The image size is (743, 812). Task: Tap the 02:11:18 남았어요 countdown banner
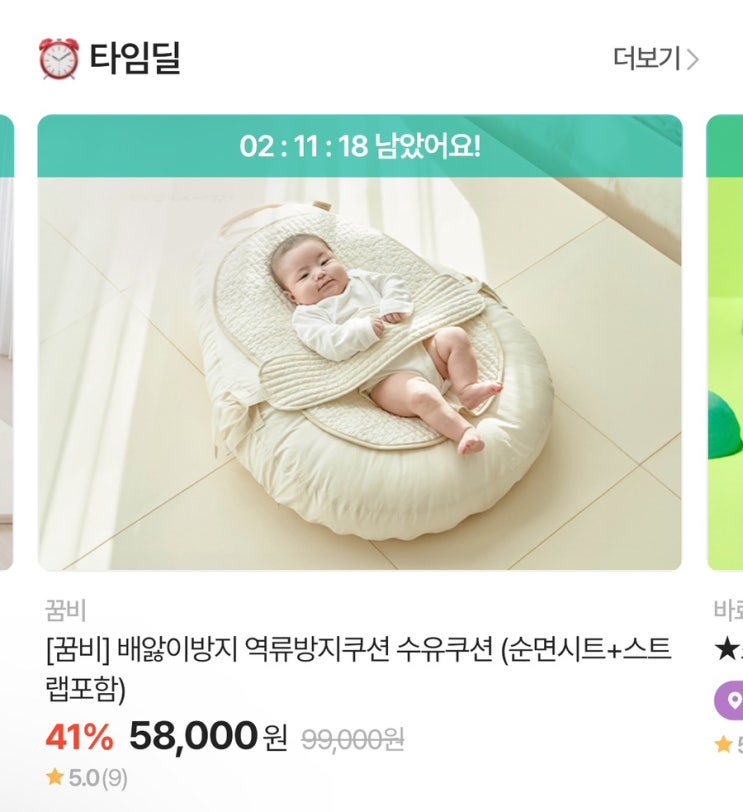click(x=360, y=146)
